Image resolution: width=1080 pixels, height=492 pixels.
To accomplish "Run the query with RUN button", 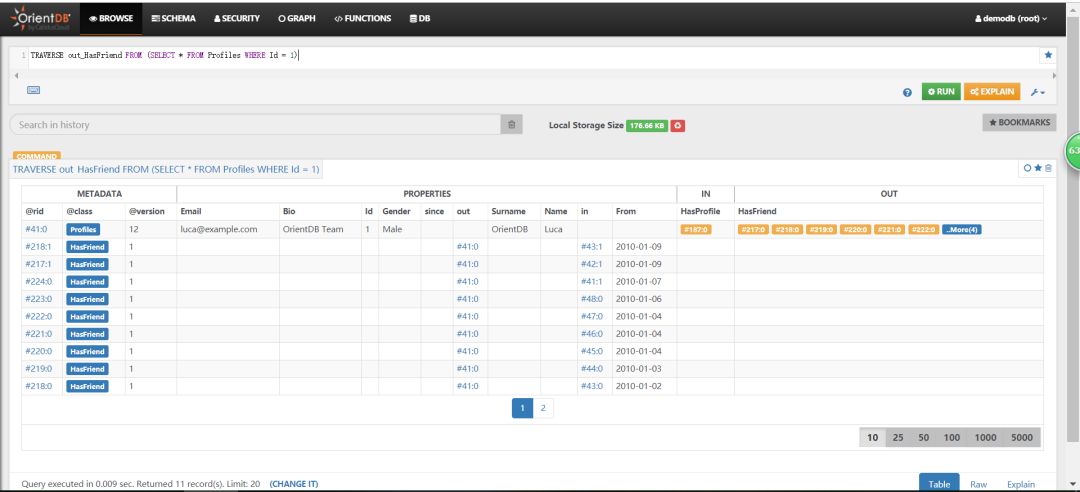I will [x=941, y=92].
